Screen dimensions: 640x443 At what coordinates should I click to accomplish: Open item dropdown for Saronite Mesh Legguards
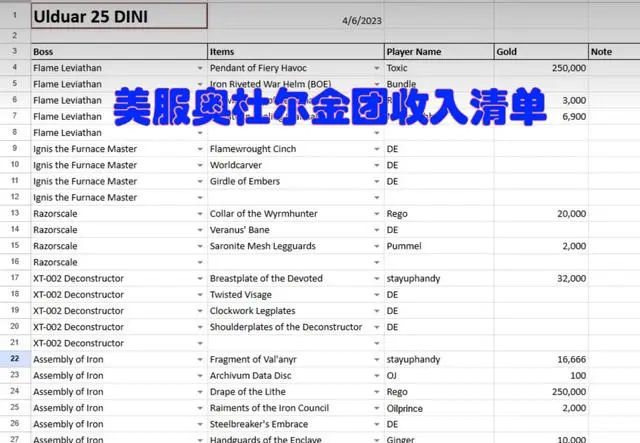click(x=377, y=246)
